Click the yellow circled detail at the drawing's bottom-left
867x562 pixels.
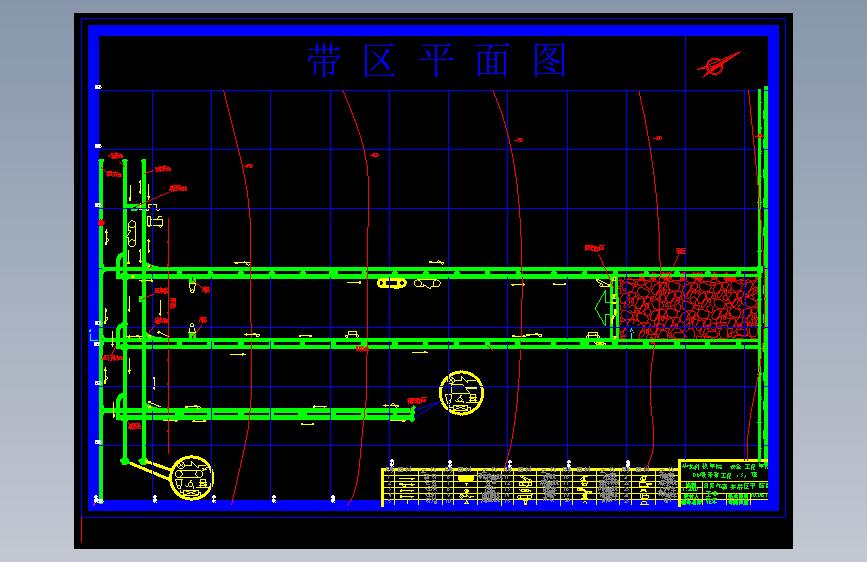(192, 478)
